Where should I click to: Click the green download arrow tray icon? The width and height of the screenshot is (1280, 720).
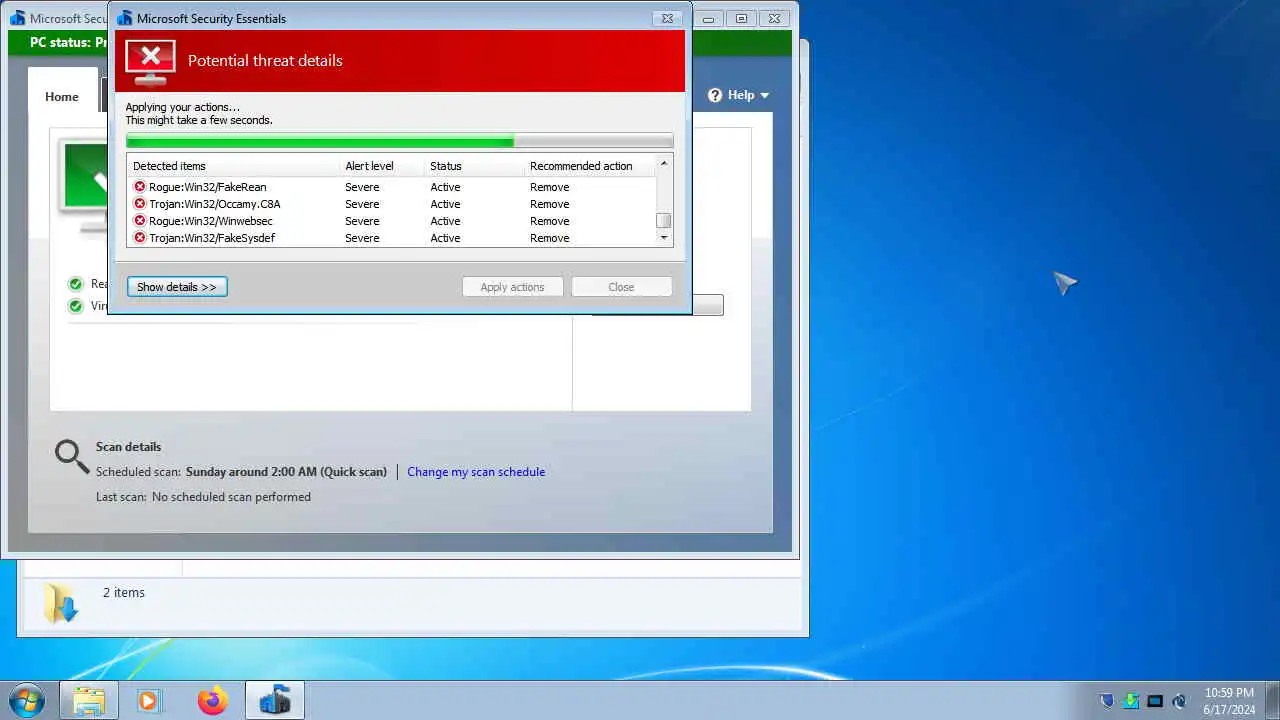click(x=1130, y=701)
